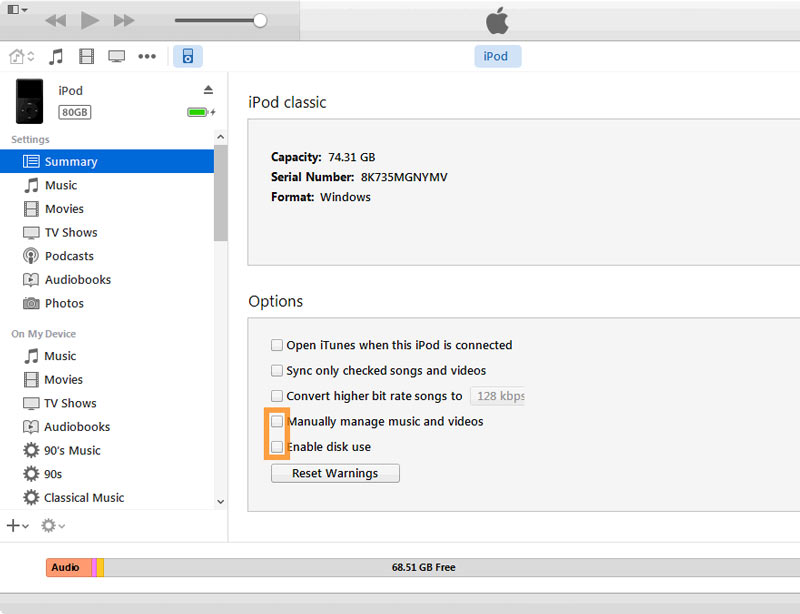Click the Podcasts broadcast icon
Image resolution: width=800 pixels, height=614 pixels.
click(x=31, y=256)
